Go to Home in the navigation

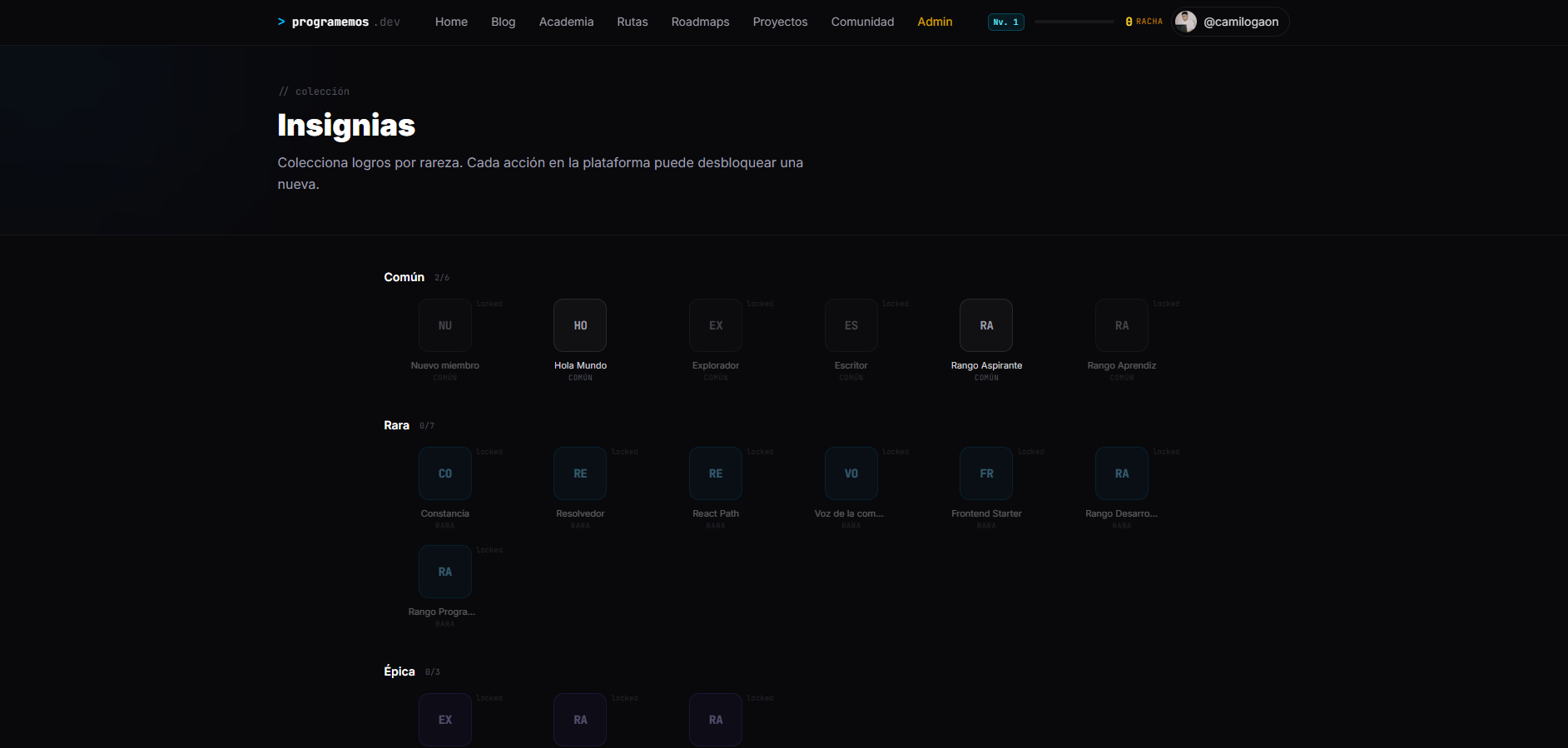(451, 22)
